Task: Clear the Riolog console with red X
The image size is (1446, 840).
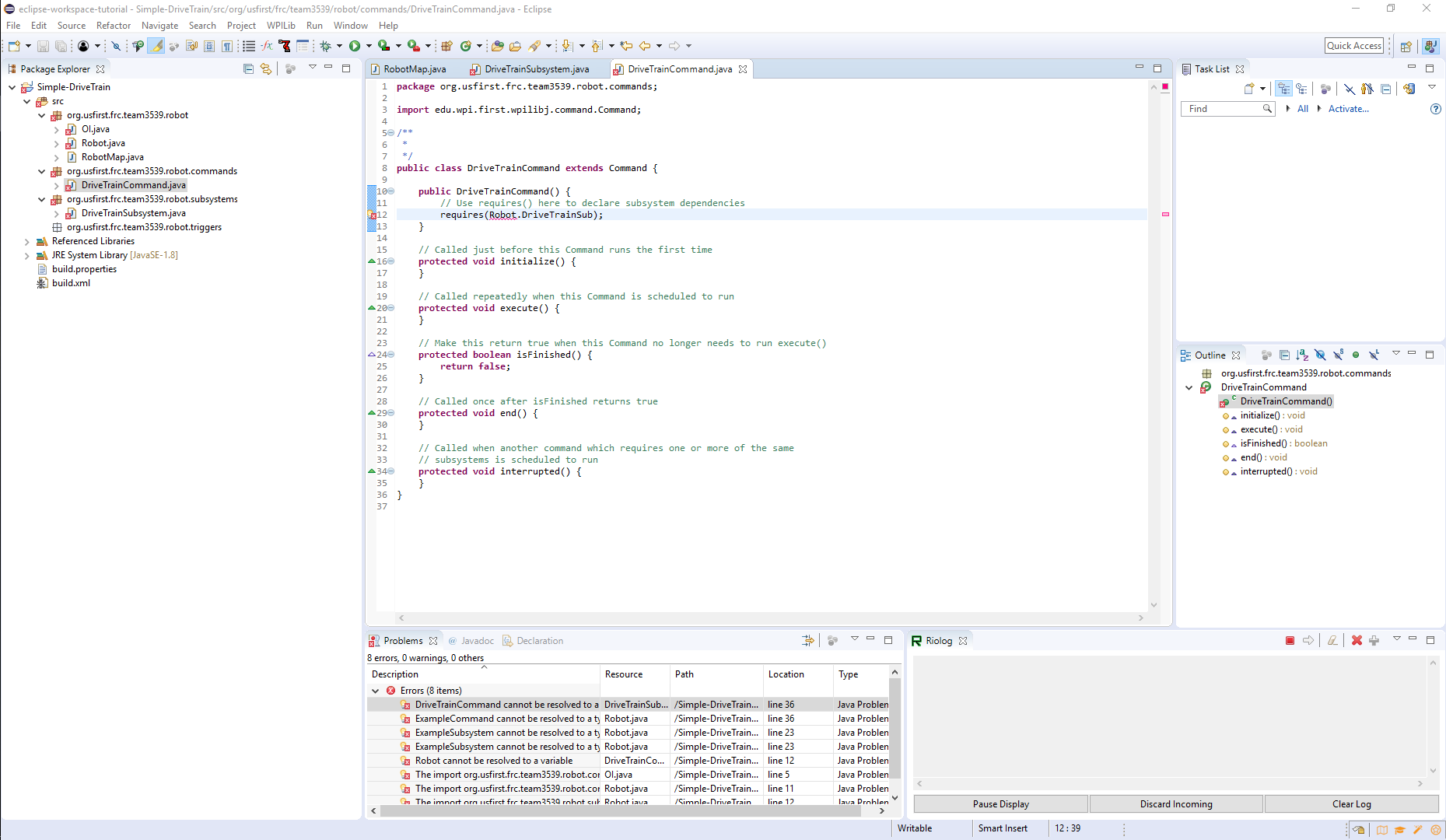Action: [x=1357, y=640]
